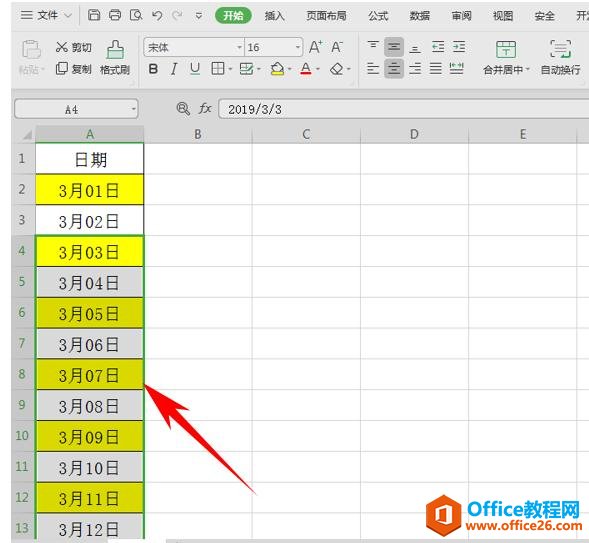Expand the font color dropdown arrow
Viewport: 589px width, 543px height.
pos(318,69)
